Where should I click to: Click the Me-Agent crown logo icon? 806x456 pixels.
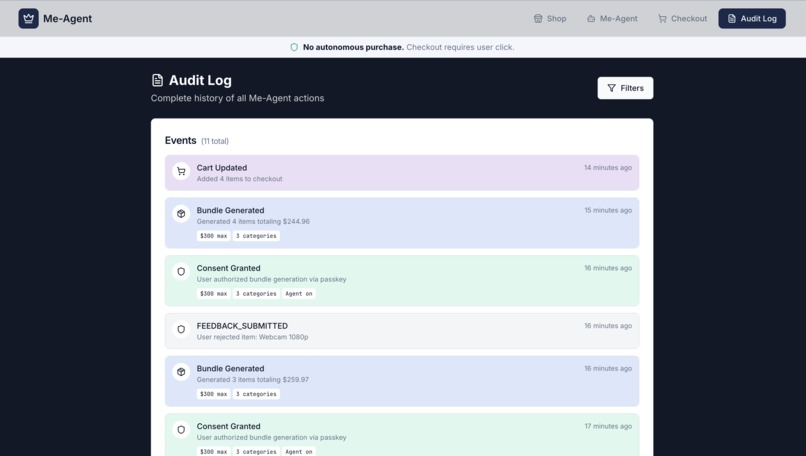28,19
